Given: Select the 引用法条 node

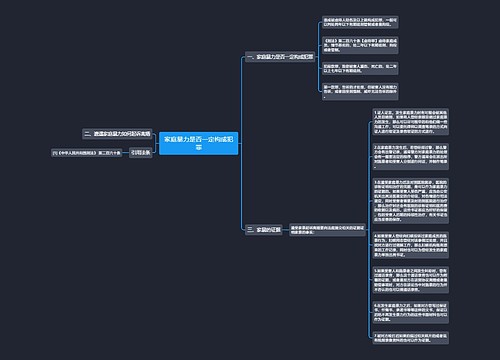Looking at the screenshot, I should click(141, 153).
